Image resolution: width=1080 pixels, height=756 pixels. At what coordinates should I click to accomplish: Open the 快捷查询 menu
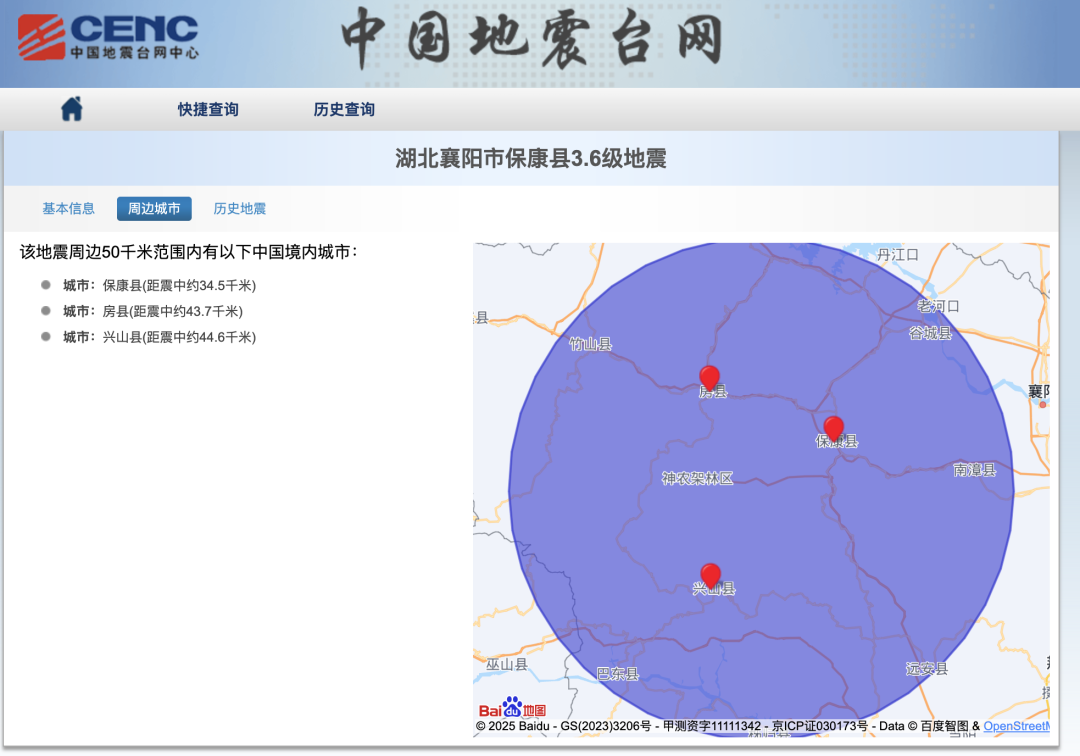pyautogui.click(x=208, y=110)
